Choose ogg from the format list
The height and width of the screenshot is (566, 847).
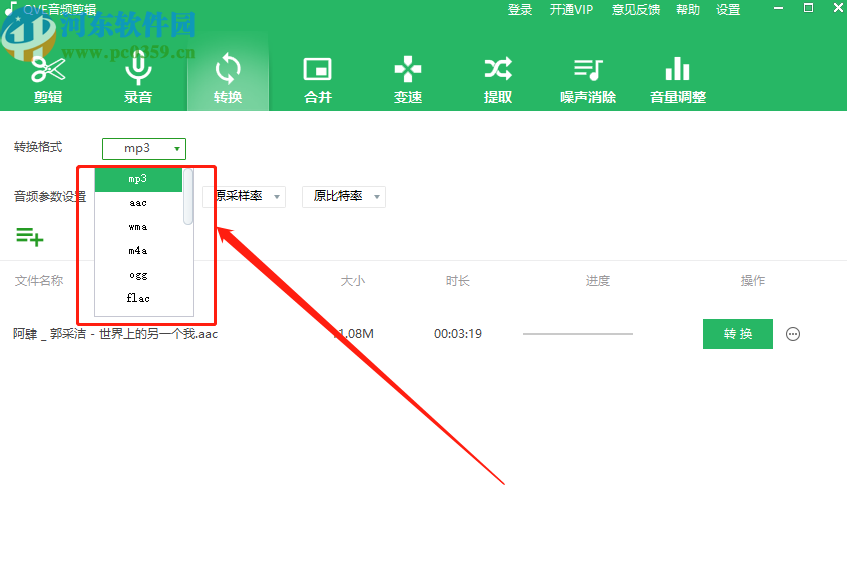[x=138, y=275]
